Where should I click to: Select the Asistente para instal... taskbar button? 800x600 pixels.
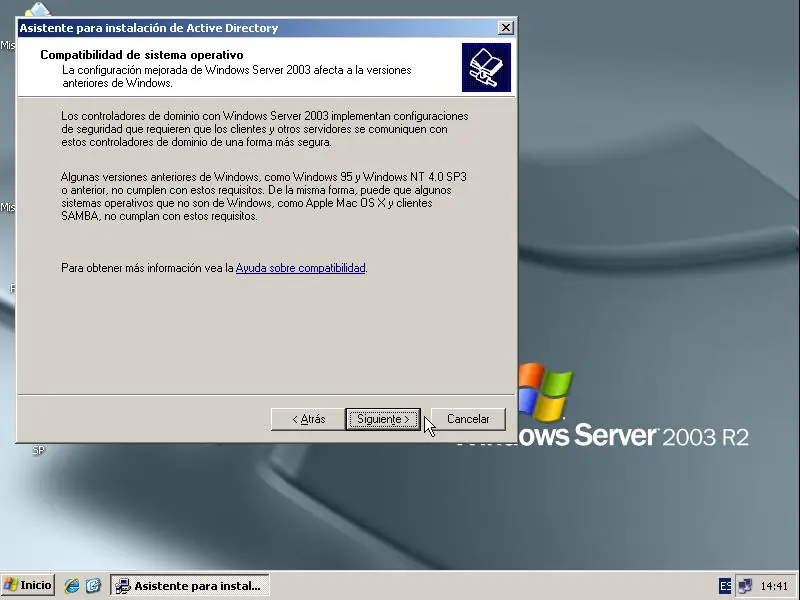[190, 586]
